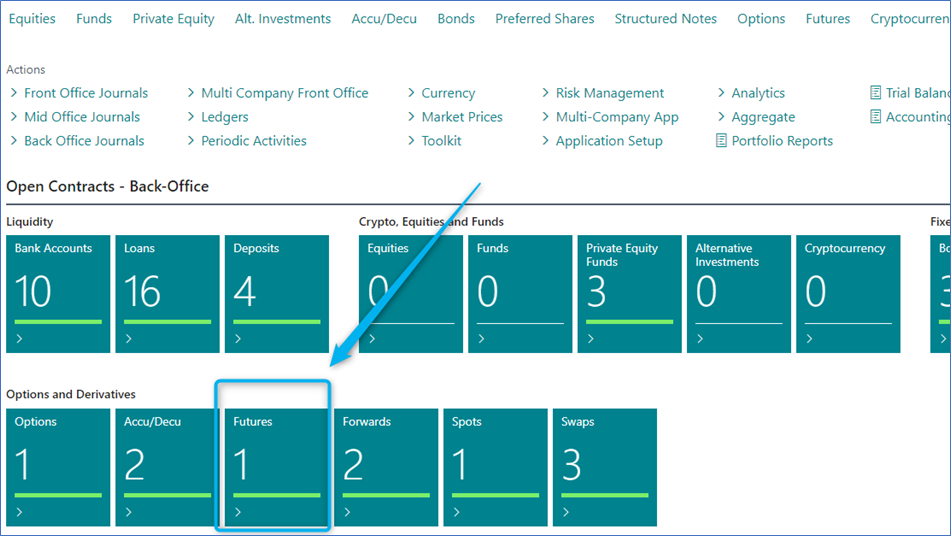Click the Cryptocurrency tile
This screenshot has height=536, width=951.
848,293
